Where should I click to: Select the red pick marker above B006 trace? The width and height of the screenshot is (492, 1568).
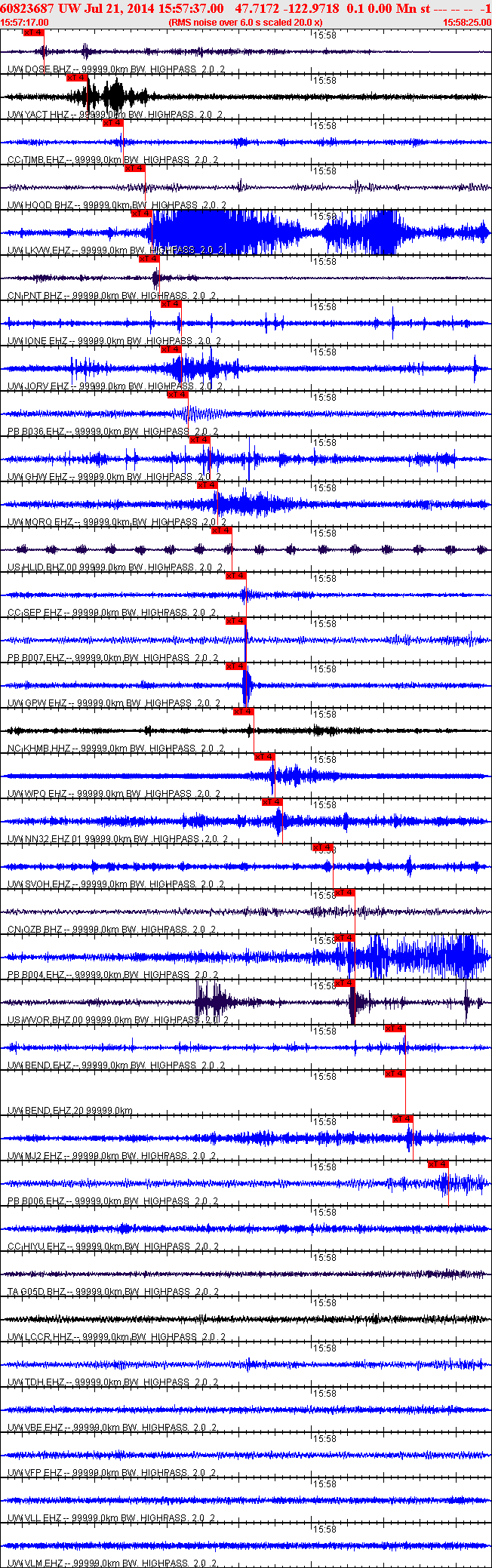coord(438,1164)
